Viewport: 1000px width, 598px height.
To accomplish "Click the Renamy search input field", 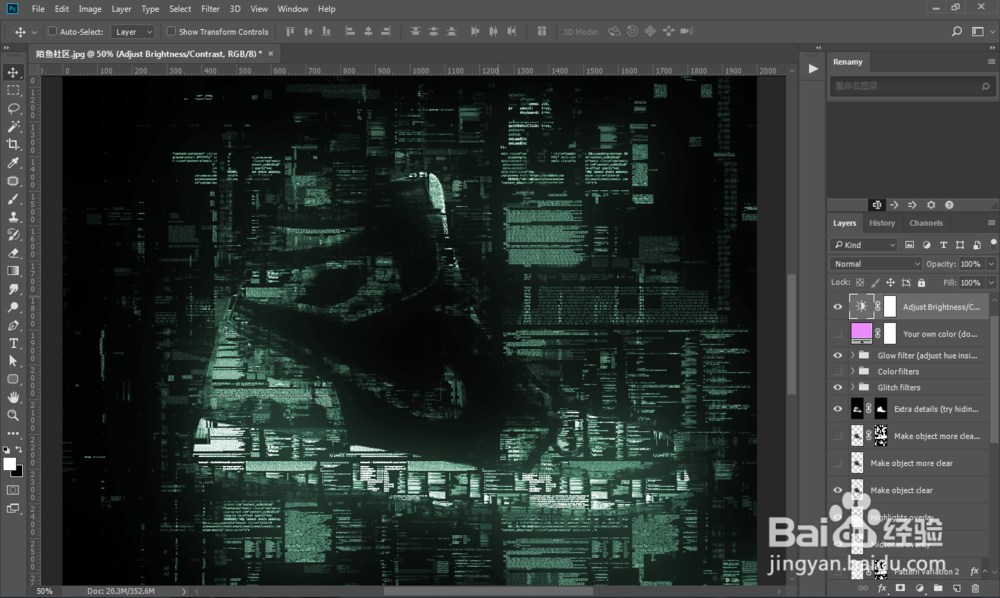I will coord(912,86).
